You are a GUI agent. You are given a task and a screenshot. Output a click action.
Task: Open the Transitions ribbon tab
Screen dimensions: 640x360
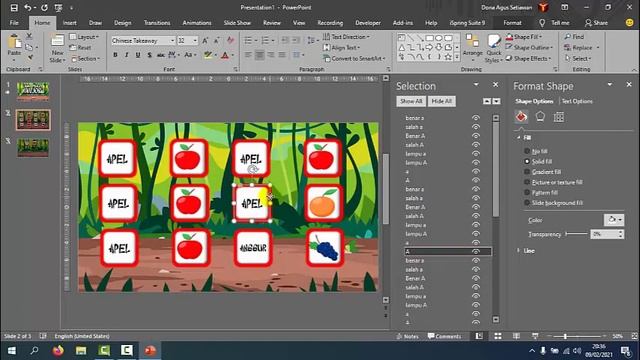click(x=157, y=23)
